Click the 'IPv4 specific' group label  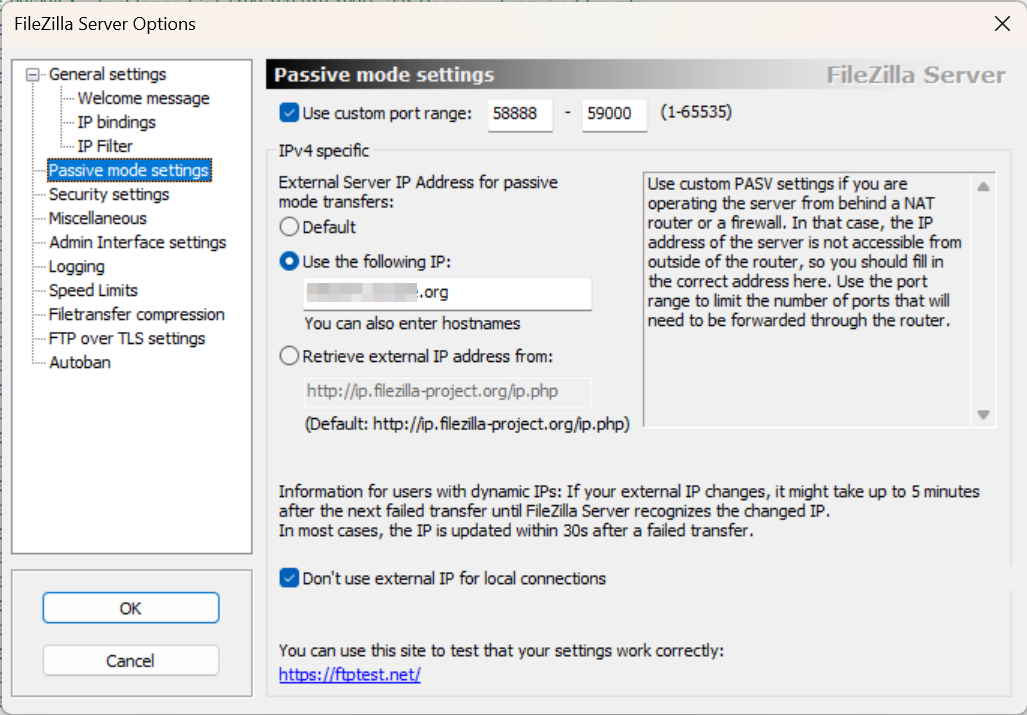tap(324, 151)
